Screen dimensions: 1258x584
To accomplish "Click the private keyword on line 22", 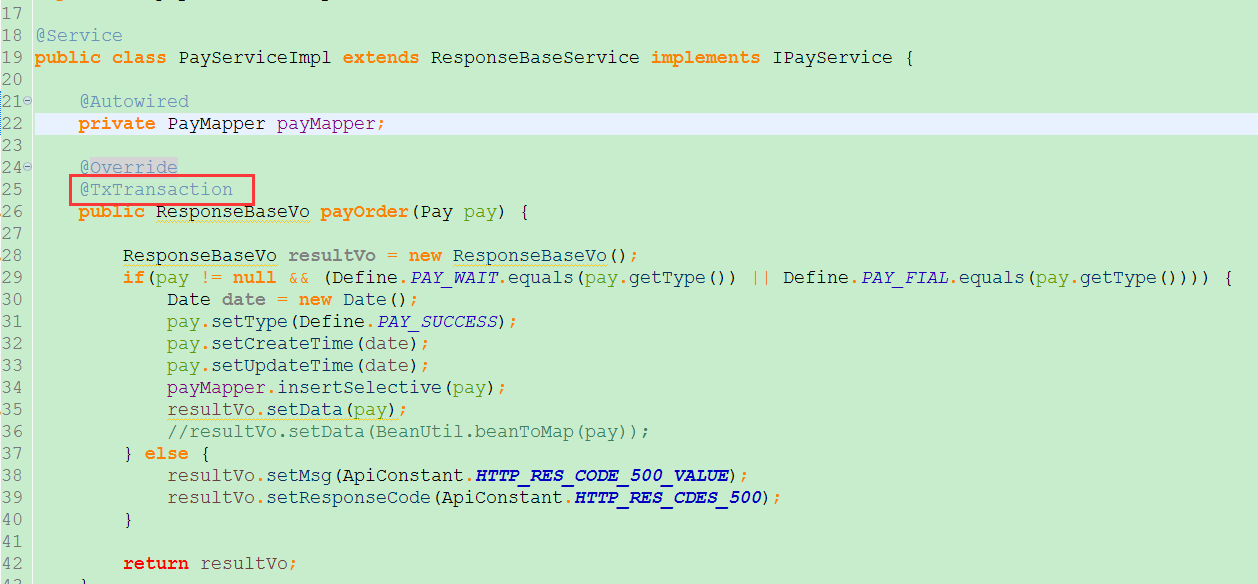I will pos(117,123).
